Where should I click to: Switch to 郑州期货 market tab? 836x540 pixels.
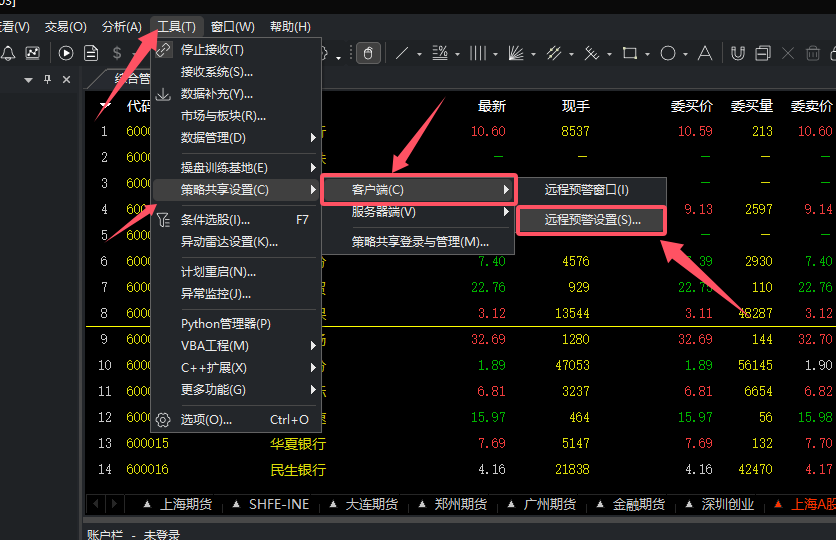click(453, 504)
